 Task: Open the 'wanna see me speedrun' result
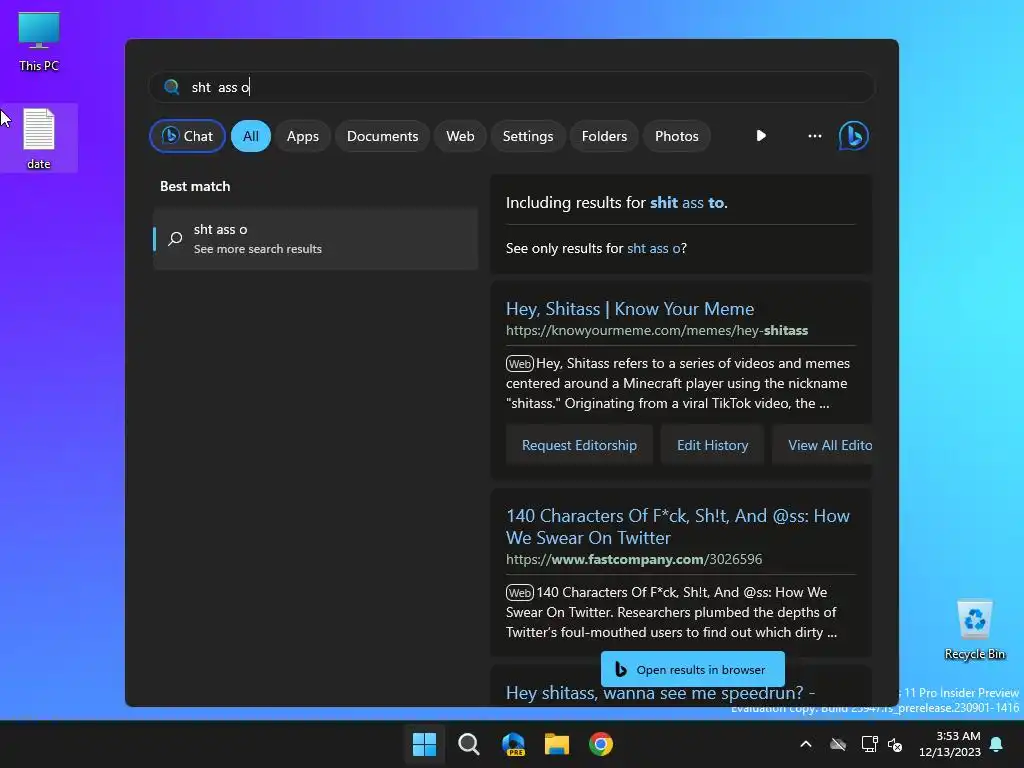tap(660, 696)
